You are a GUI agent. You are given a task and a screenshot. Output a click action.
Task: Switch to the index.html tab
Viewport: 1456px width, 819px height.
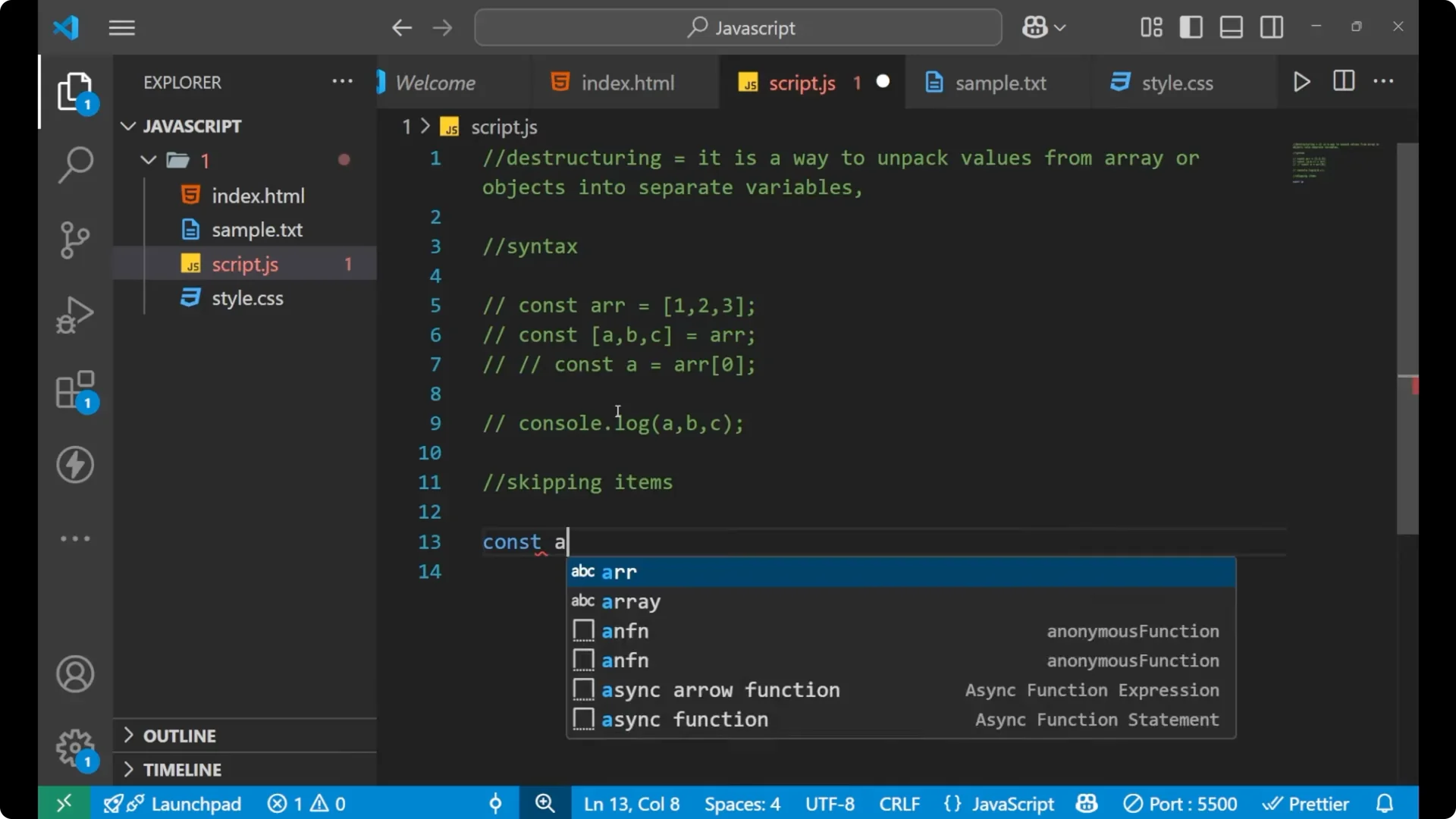click(x=626, y=82)
